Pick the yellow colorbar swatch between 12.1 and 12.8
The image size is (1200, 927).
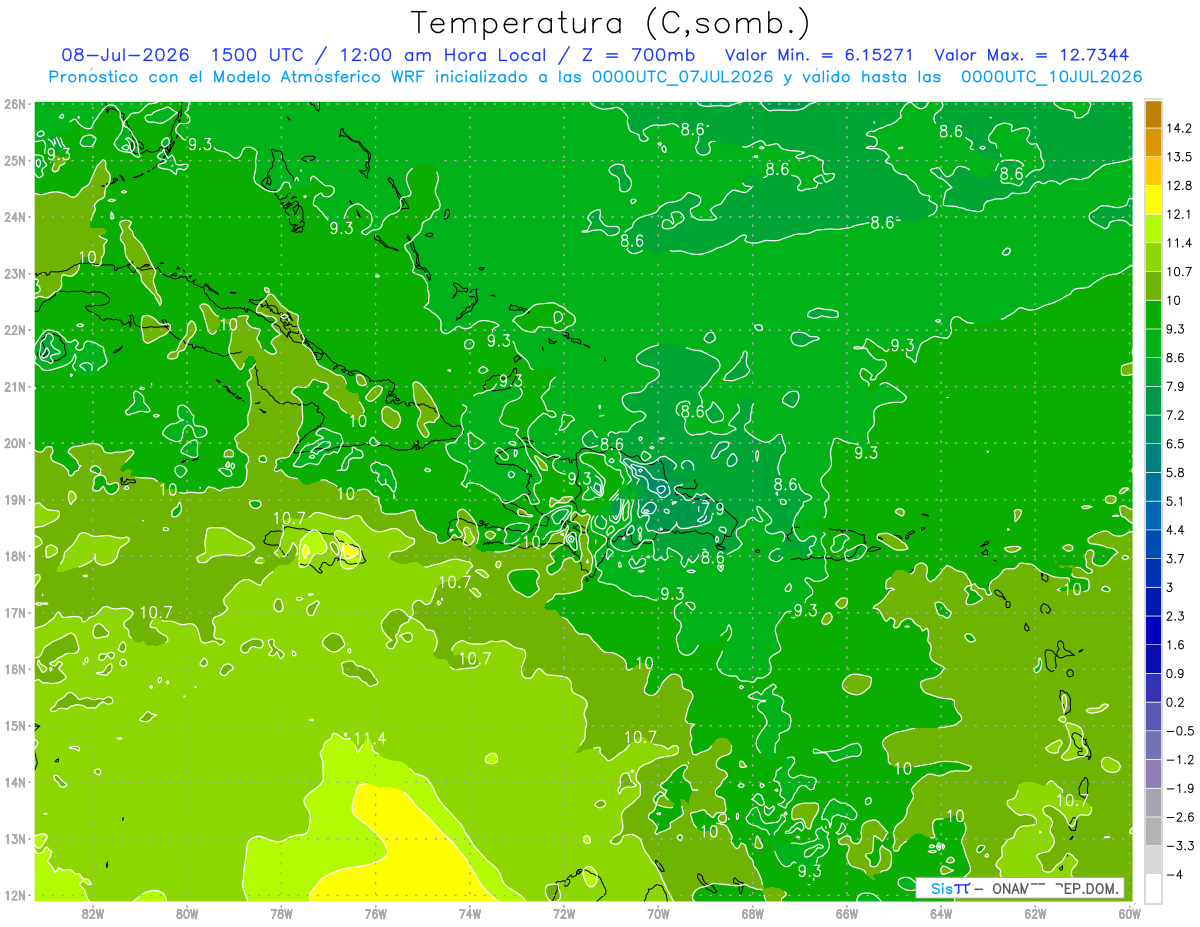[x=1153, y=198]
